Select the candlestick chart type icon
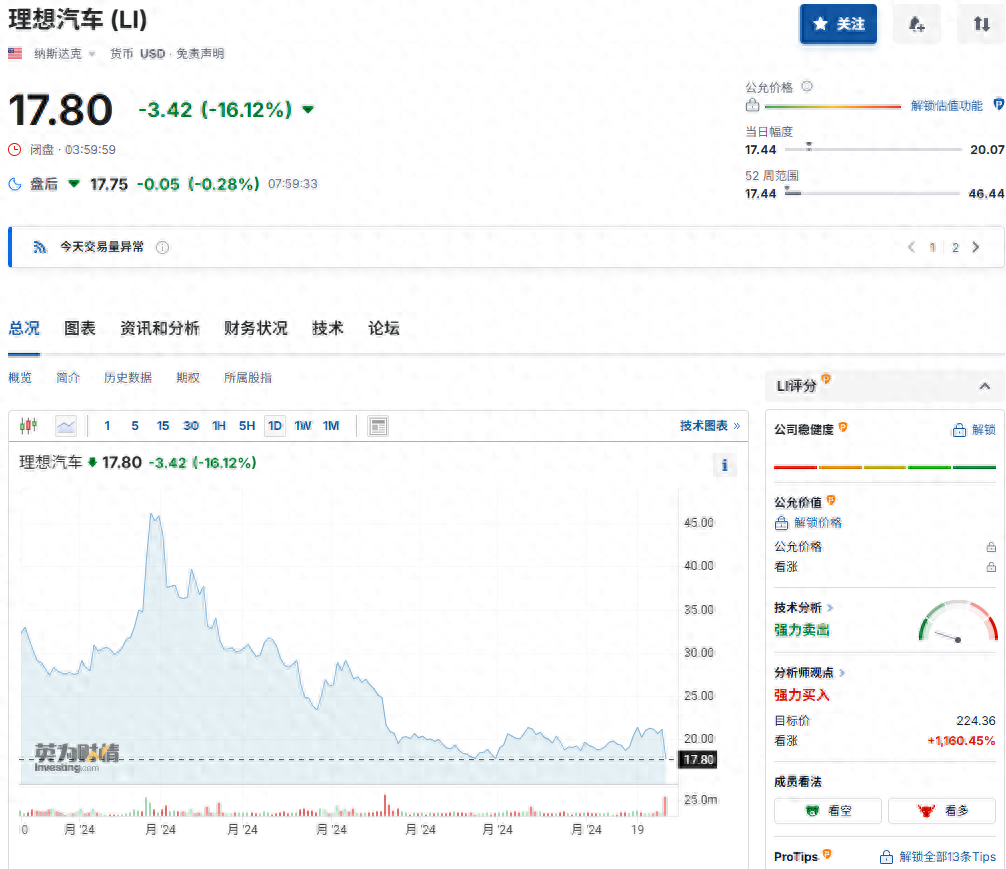This screenshot has width=1006, height=869. pos(28,426)
